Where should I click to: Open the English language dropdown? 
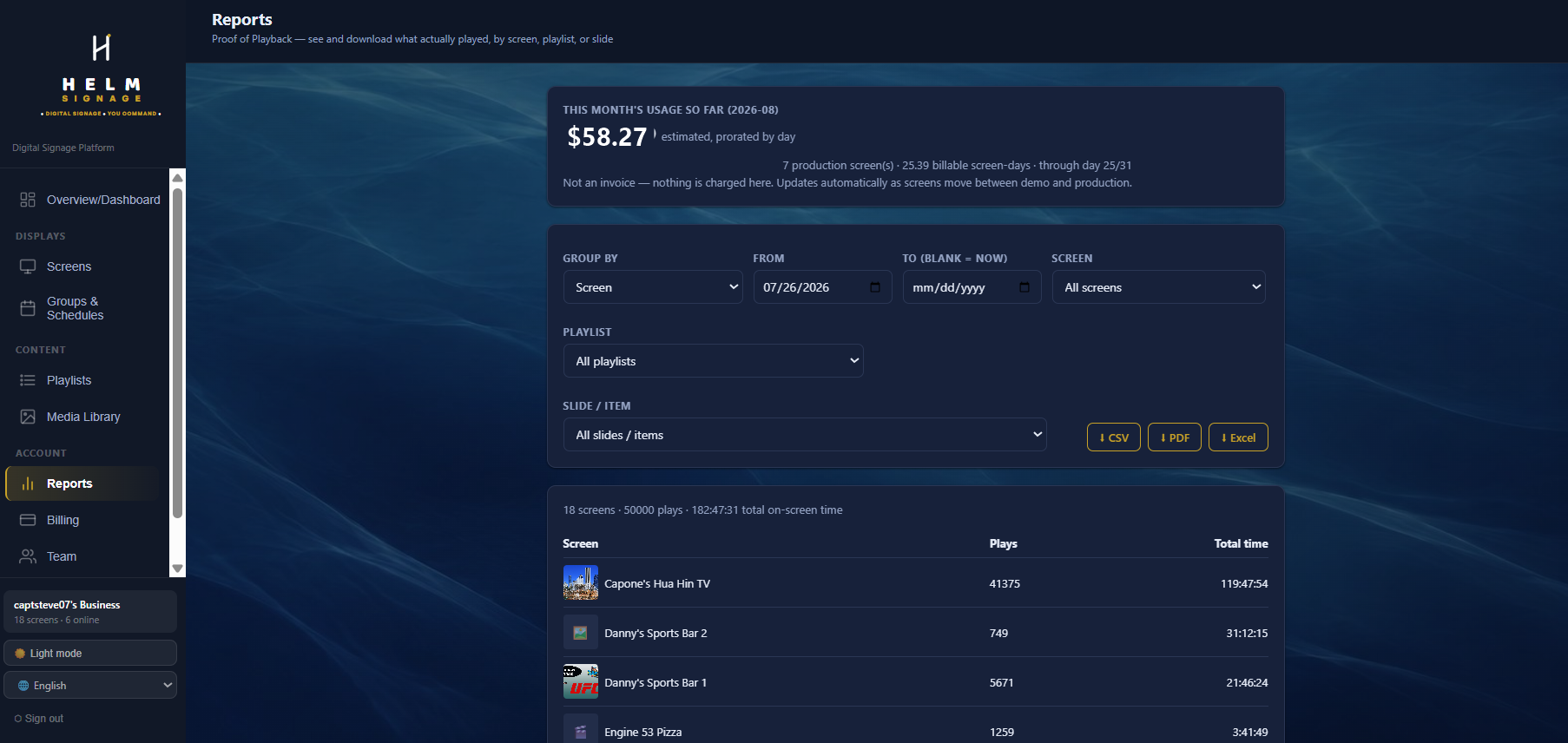(90, 686)
